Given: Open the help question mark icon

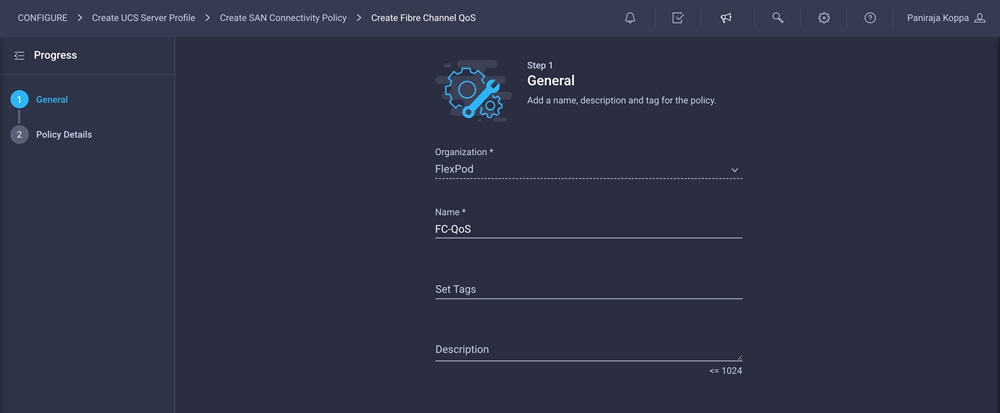Looking at the screenshot, I should (870, 18).
